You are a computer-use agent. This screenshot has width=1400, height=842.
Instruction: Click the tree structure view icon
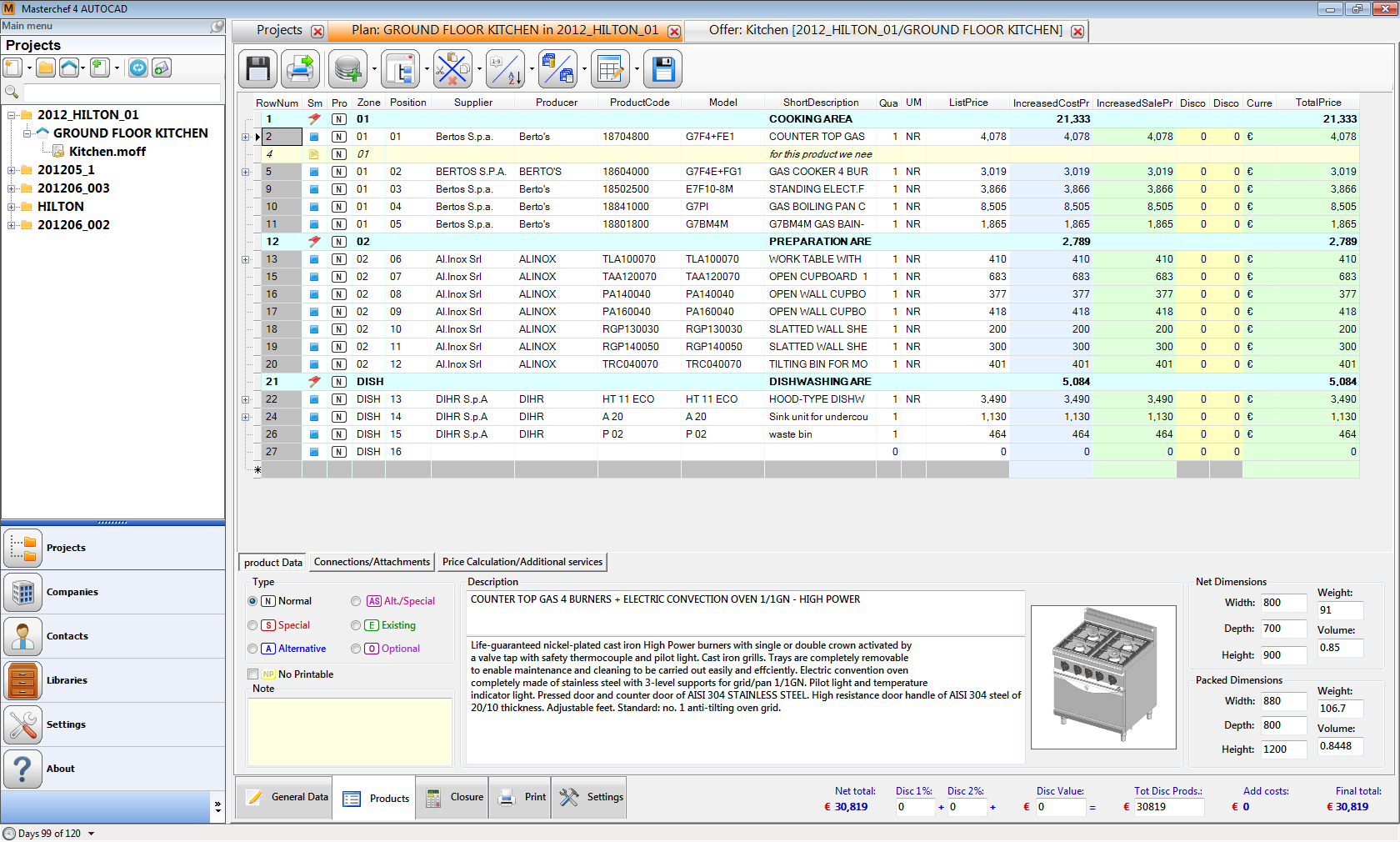point(400,69)
